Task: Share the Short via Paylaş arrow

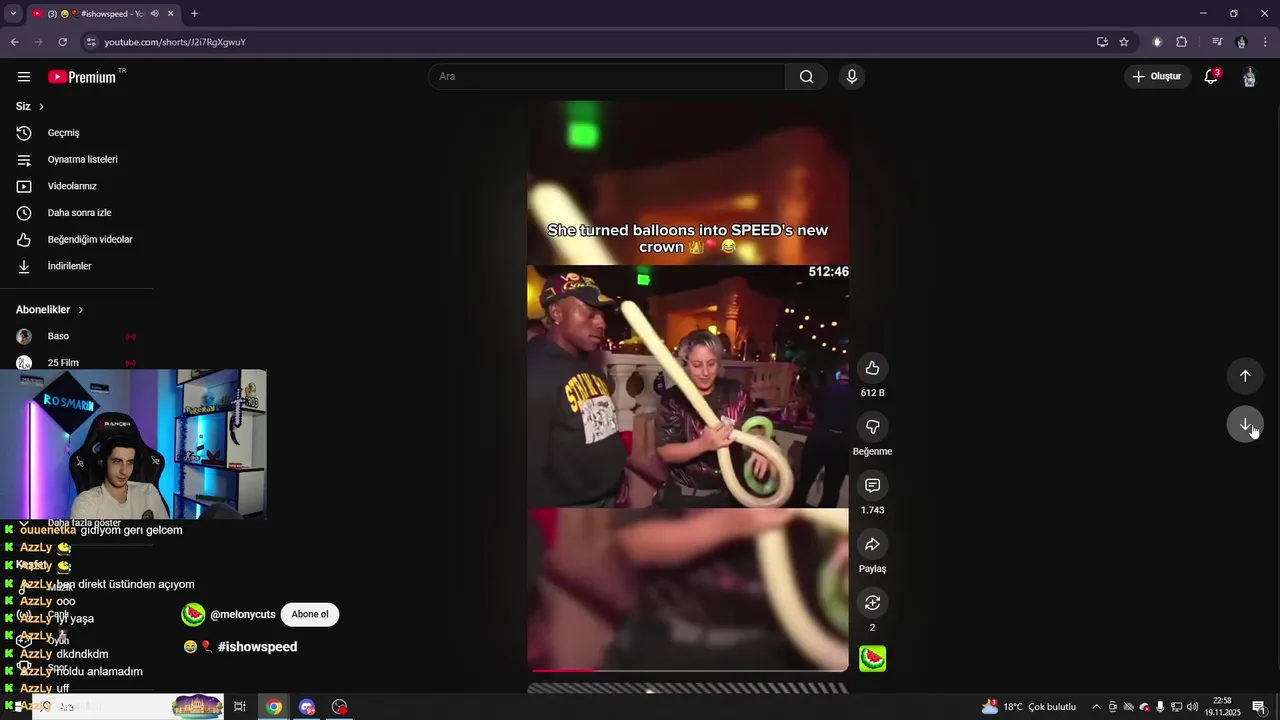Action: tap(872, 544)
